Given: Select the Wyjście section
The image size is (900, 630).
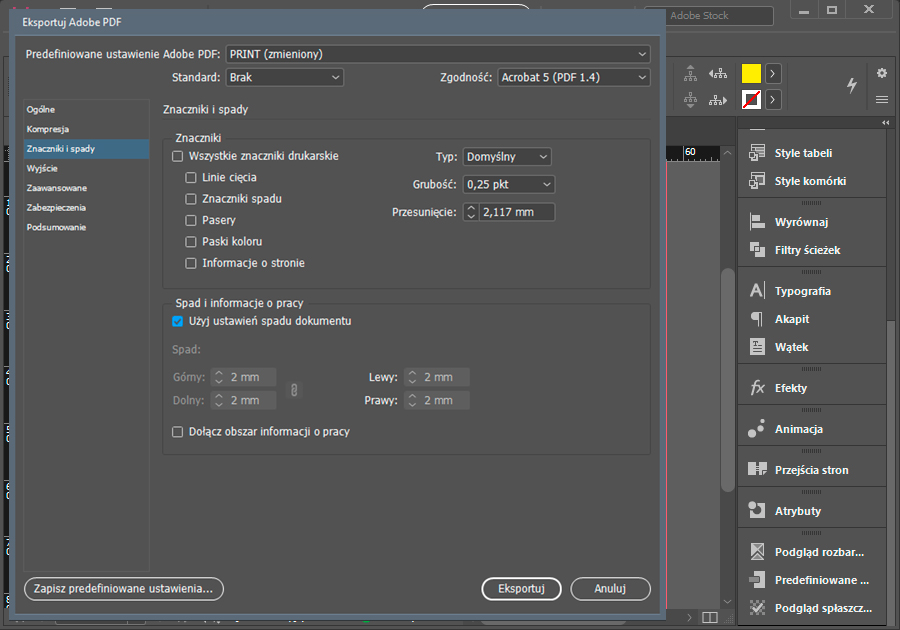Looking at the screenshot, I should tap(86, 168).
